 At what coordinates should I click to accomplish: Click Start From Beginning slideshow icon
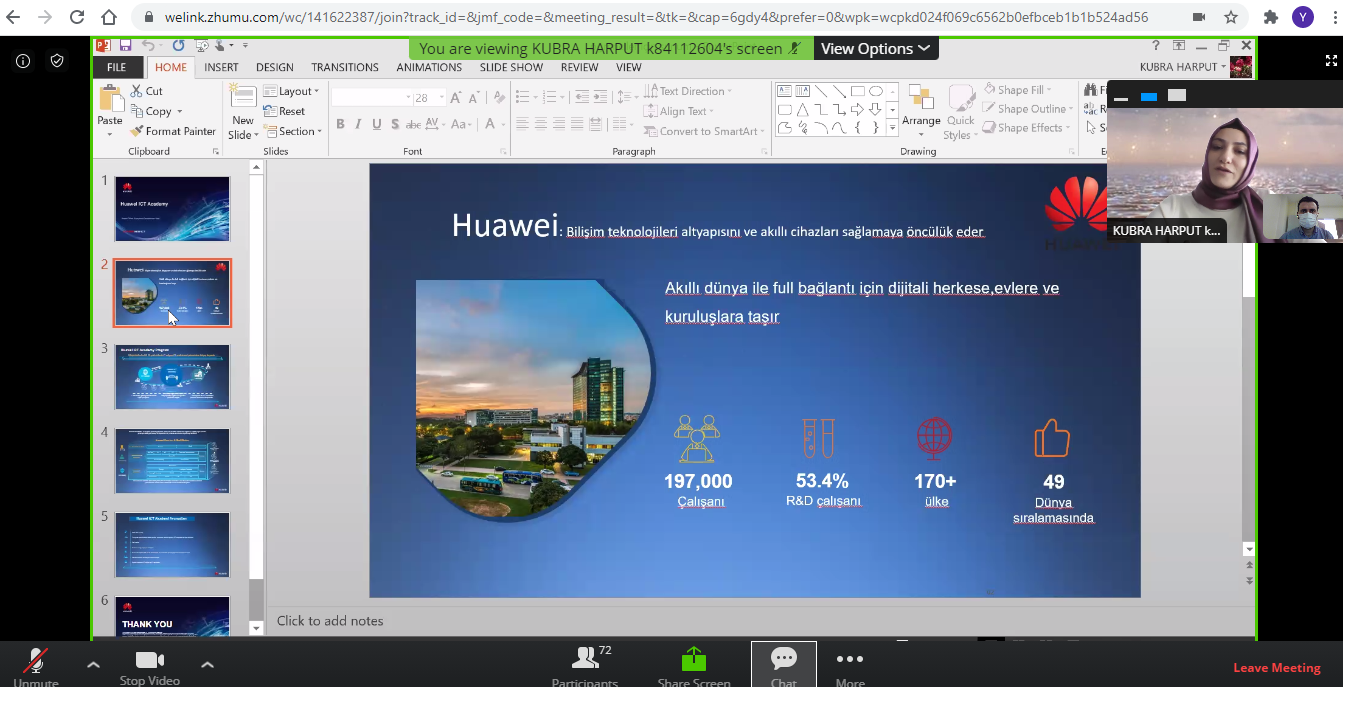[201, 46]
